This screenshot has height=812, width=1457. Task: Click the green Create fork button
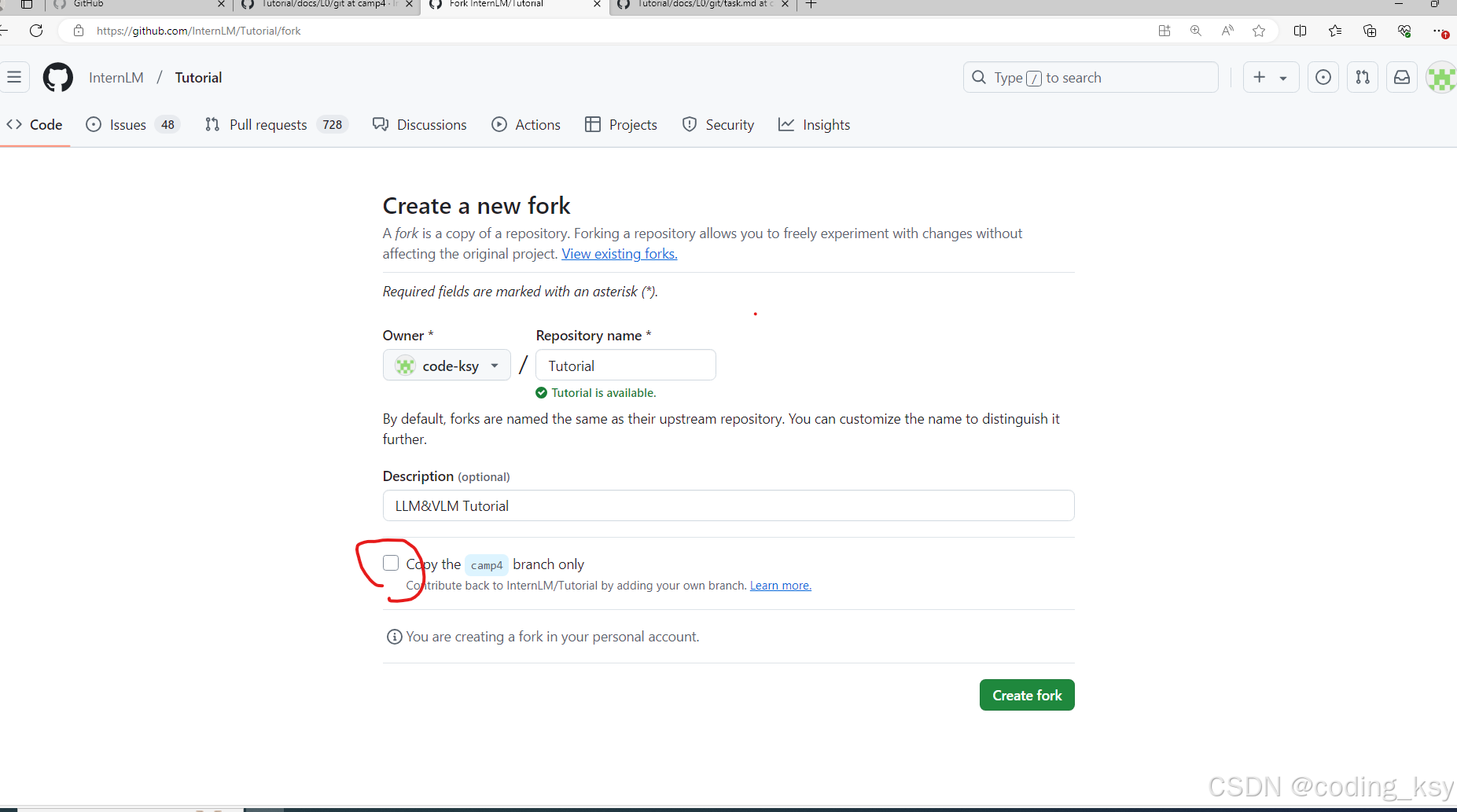1027,695
